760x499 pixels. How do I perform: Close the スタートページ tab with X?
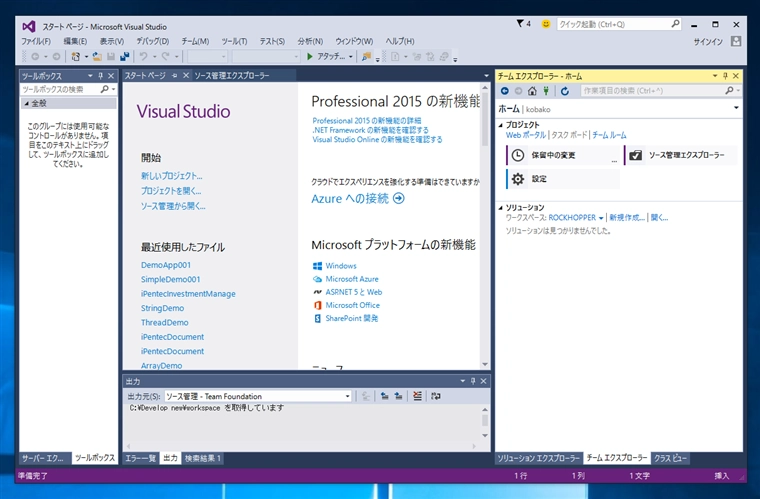pos(186,76)
